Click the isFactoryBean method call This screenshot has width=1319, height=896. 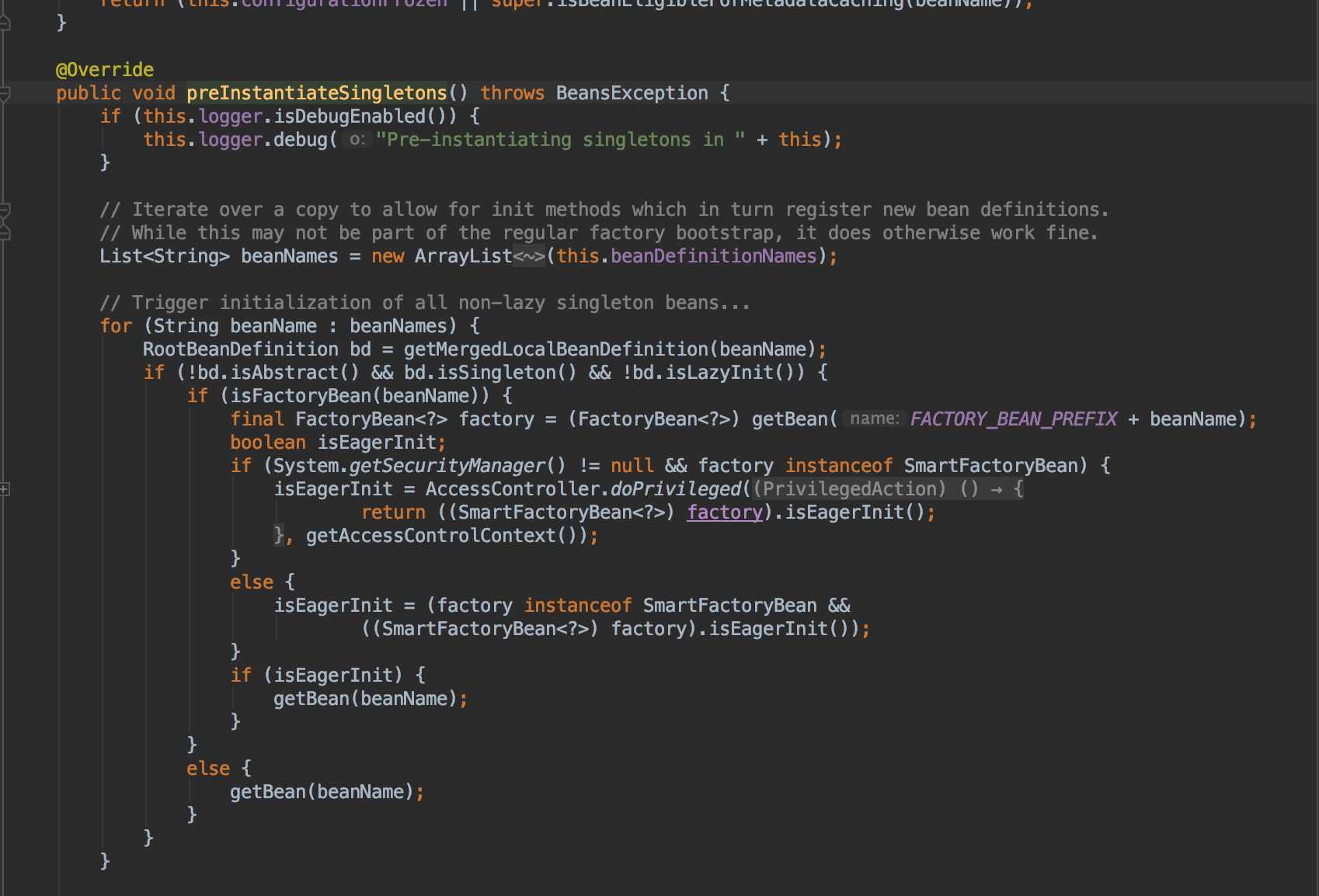pos(301,396)
